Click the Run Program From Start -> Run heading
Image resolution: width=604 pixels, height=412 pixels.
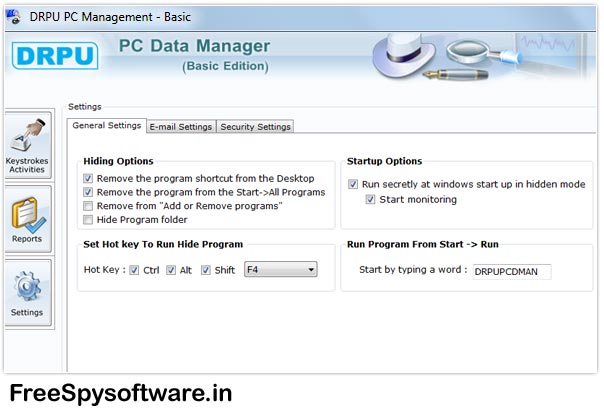423,245
